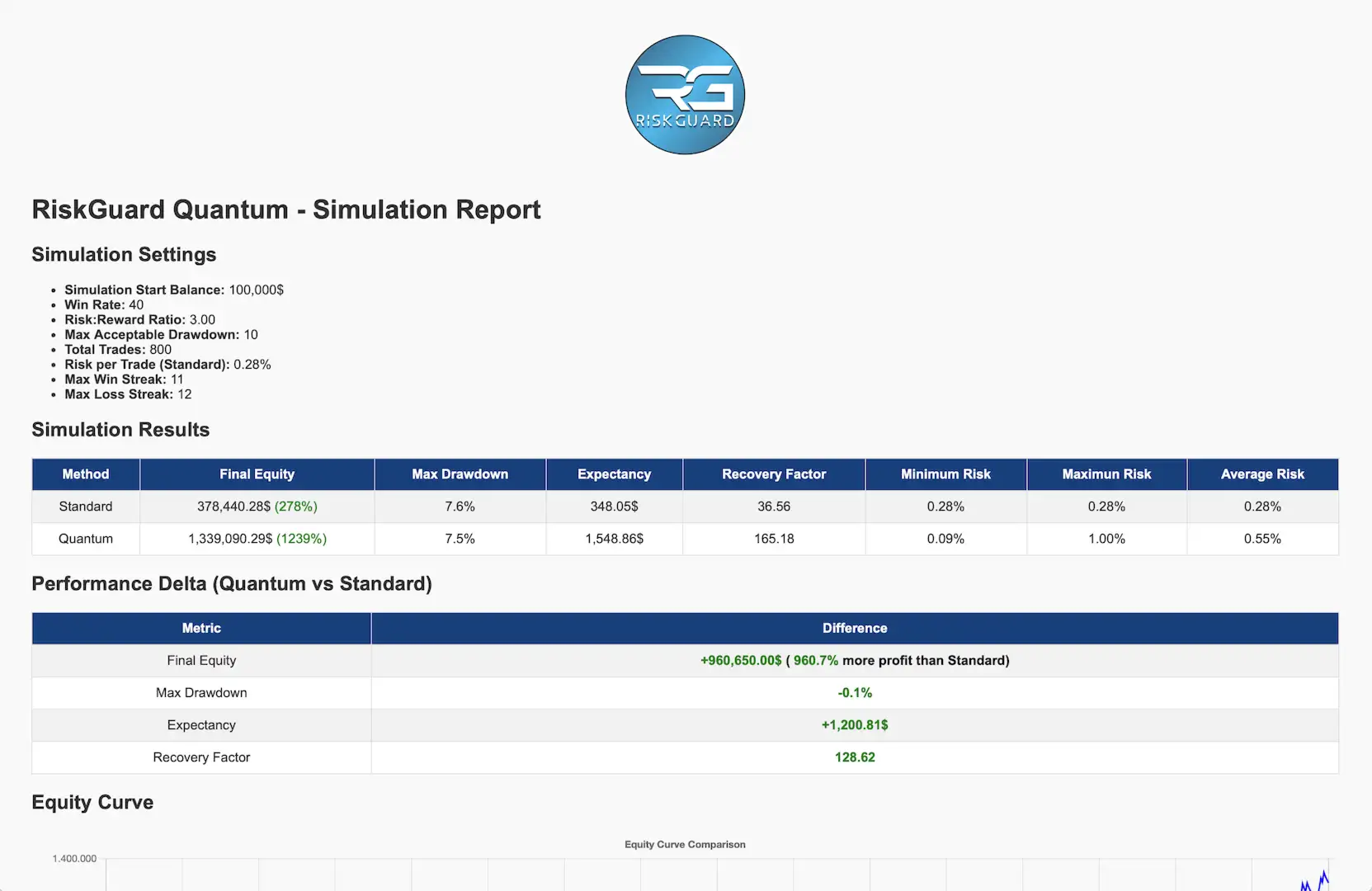Click the Equity Curve Comparison chart title
The height and width of the screenshot is (891, 1372).
tap(685, 844)
